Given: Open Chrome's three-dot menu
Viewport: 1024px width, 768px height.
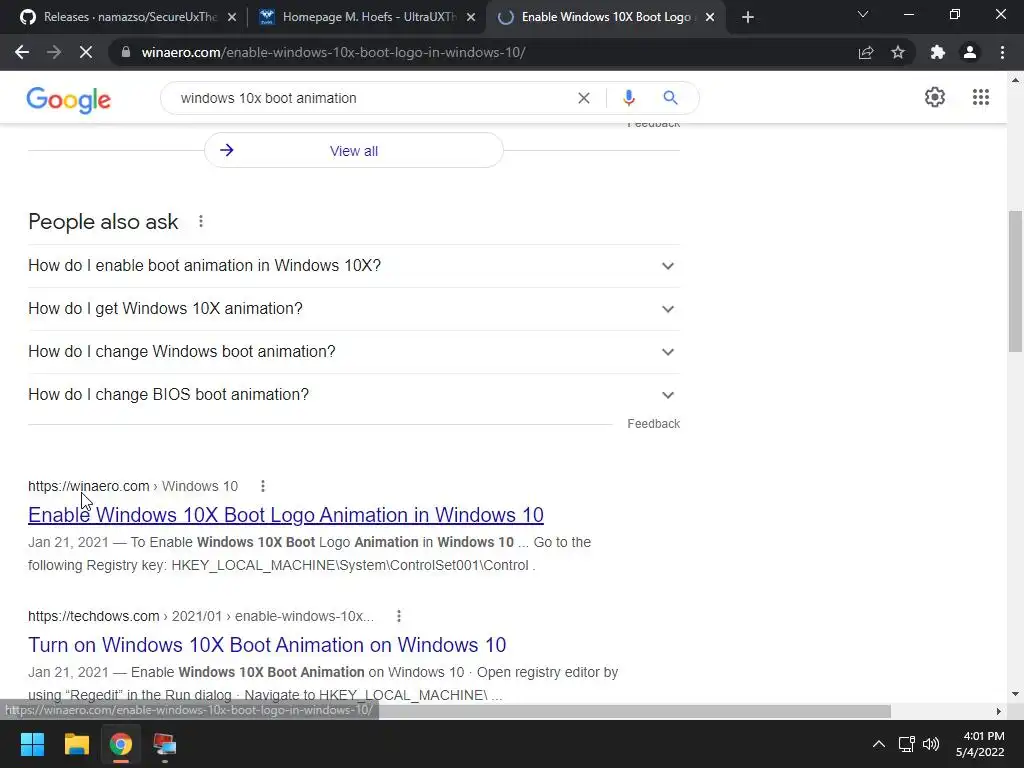Looking at the screenshot, I should coord(1002,52).
